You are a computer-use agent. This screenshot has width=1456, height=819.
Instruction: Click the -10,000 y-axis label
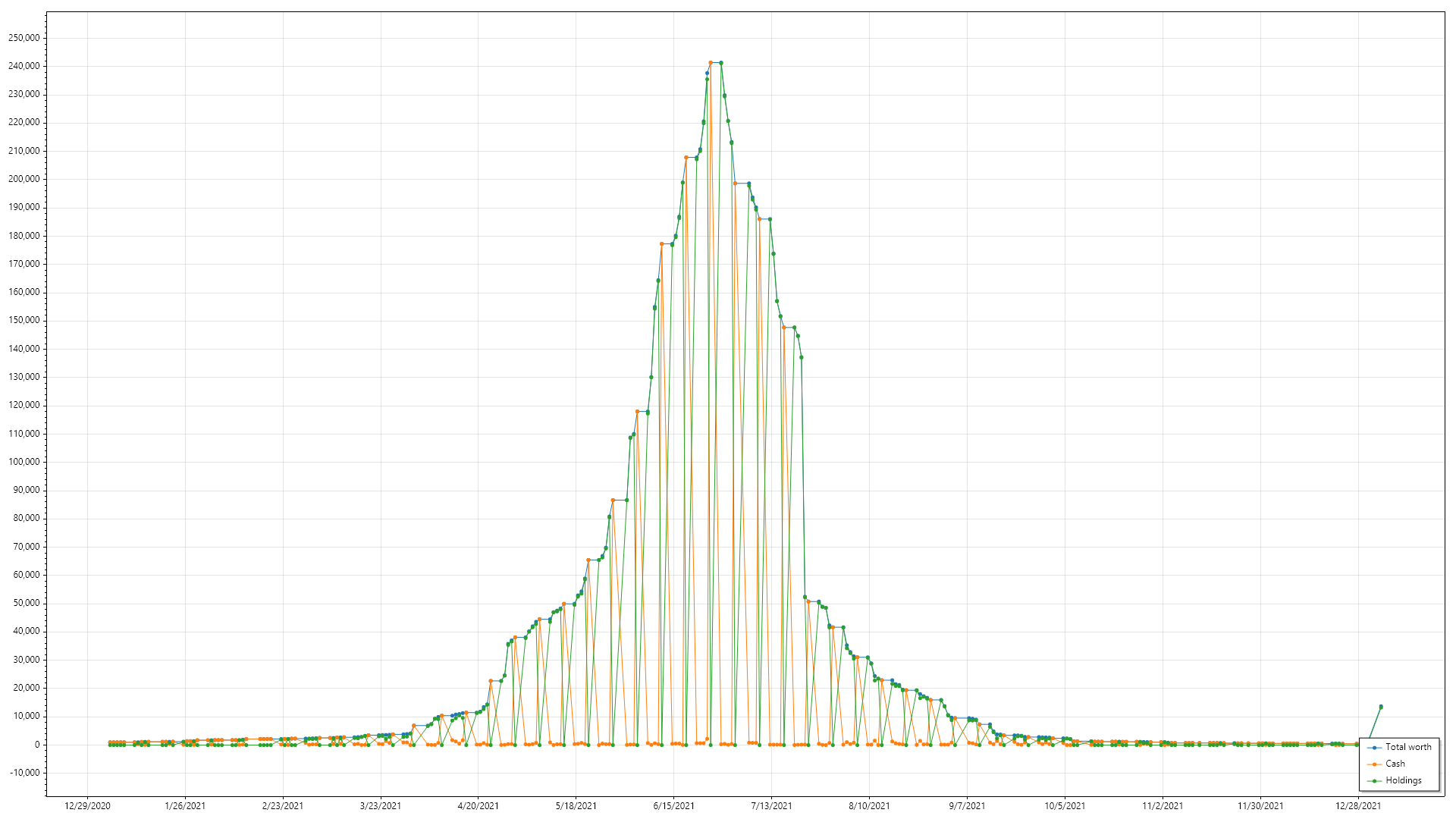pyautogui.click(x=24, y=773)
